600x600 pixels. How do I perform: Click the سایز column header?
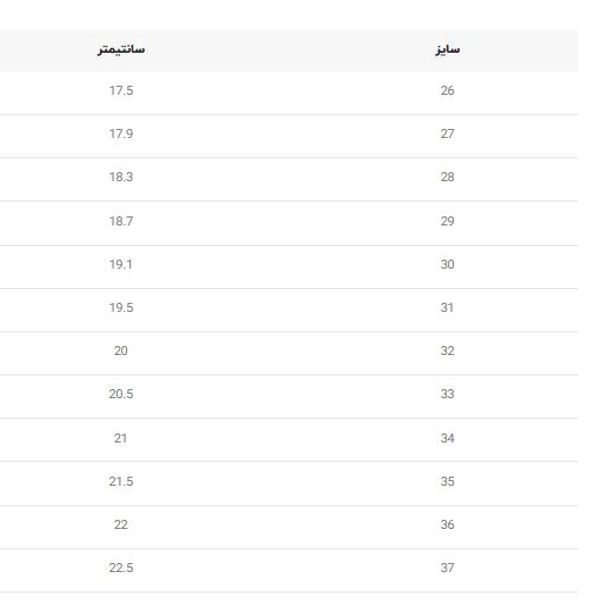(x=448, y=49)
